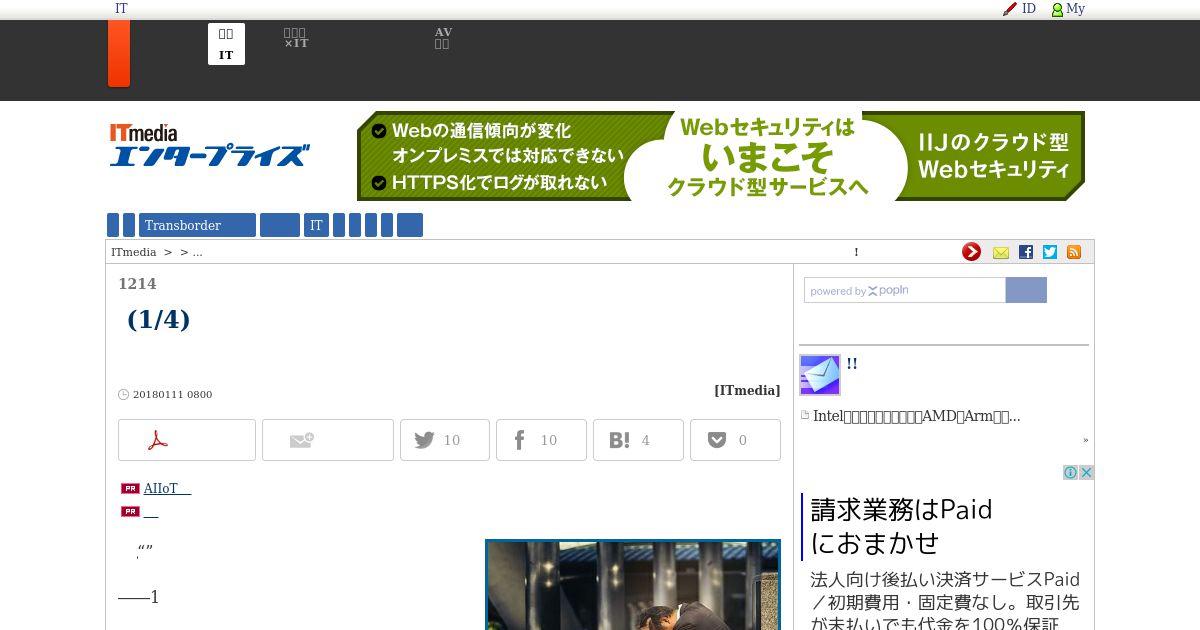This screenshot has height=630, width=1200.
Task: Share on Facebook with count 10
Action: [541, 440]
